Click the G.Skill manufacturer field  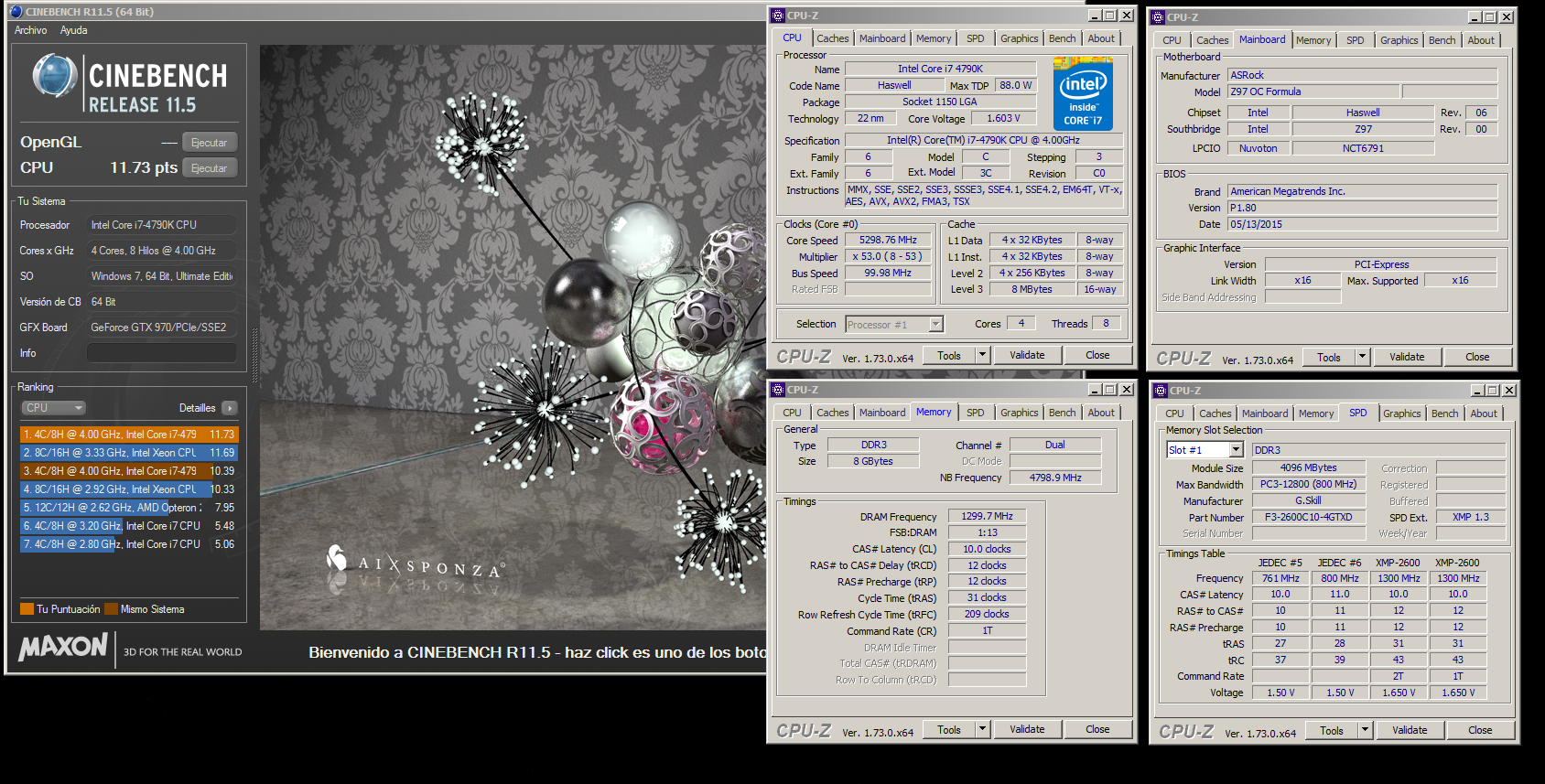coord(1308,501)
